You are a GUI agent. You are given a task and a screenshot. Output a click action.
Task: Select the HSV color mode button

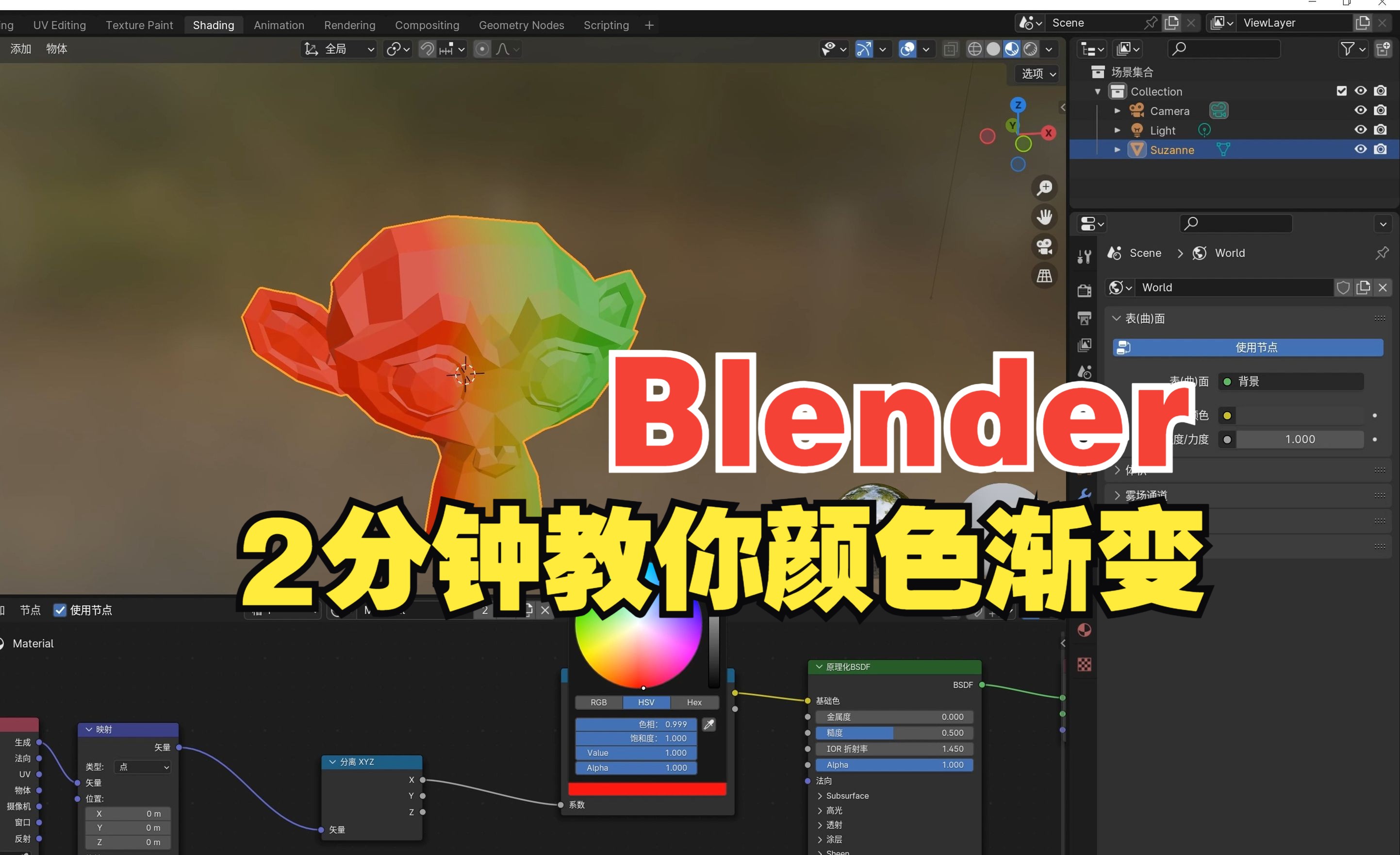coord(646,703)
